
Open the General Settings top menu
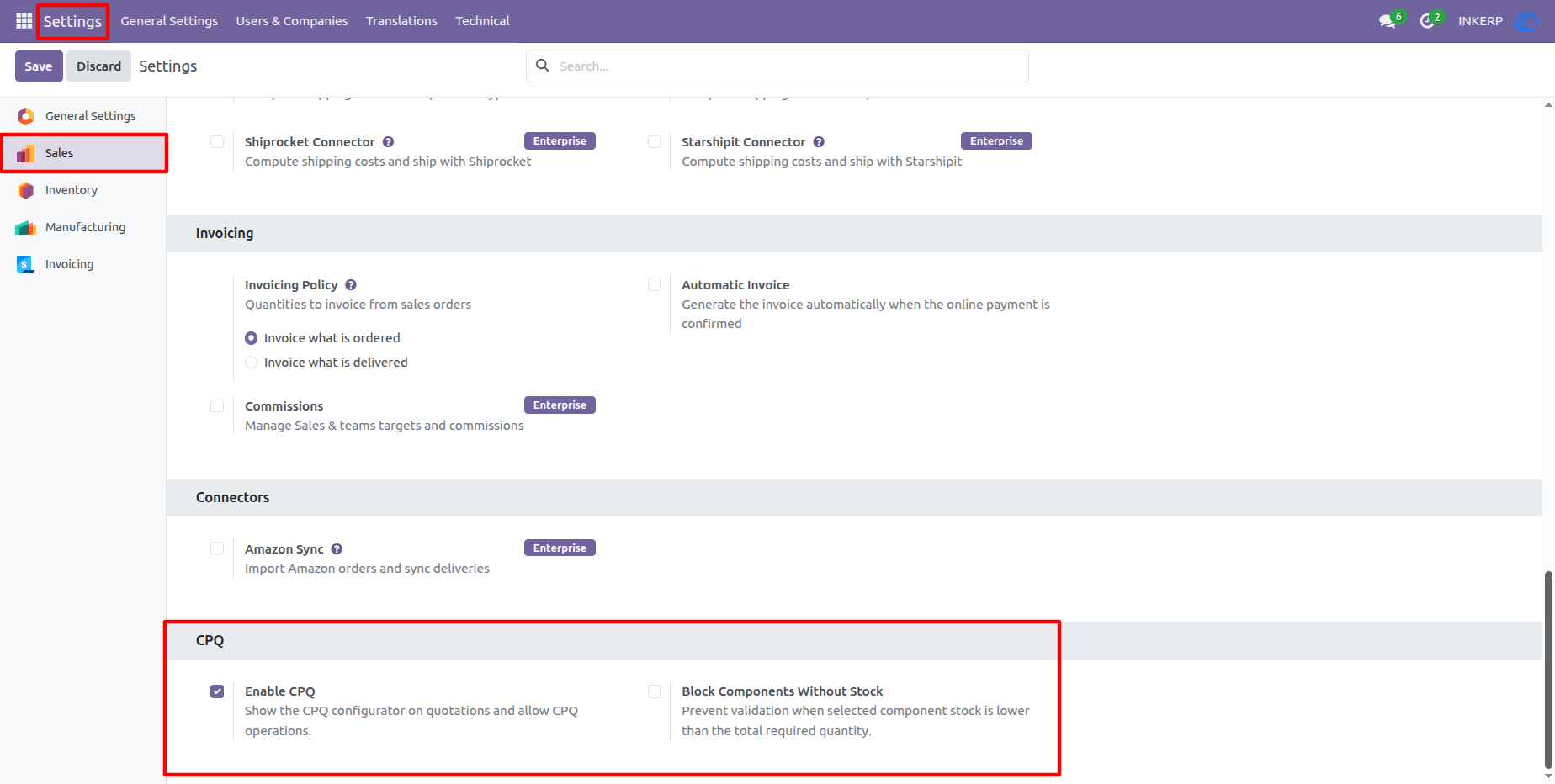tap(169, 21)
